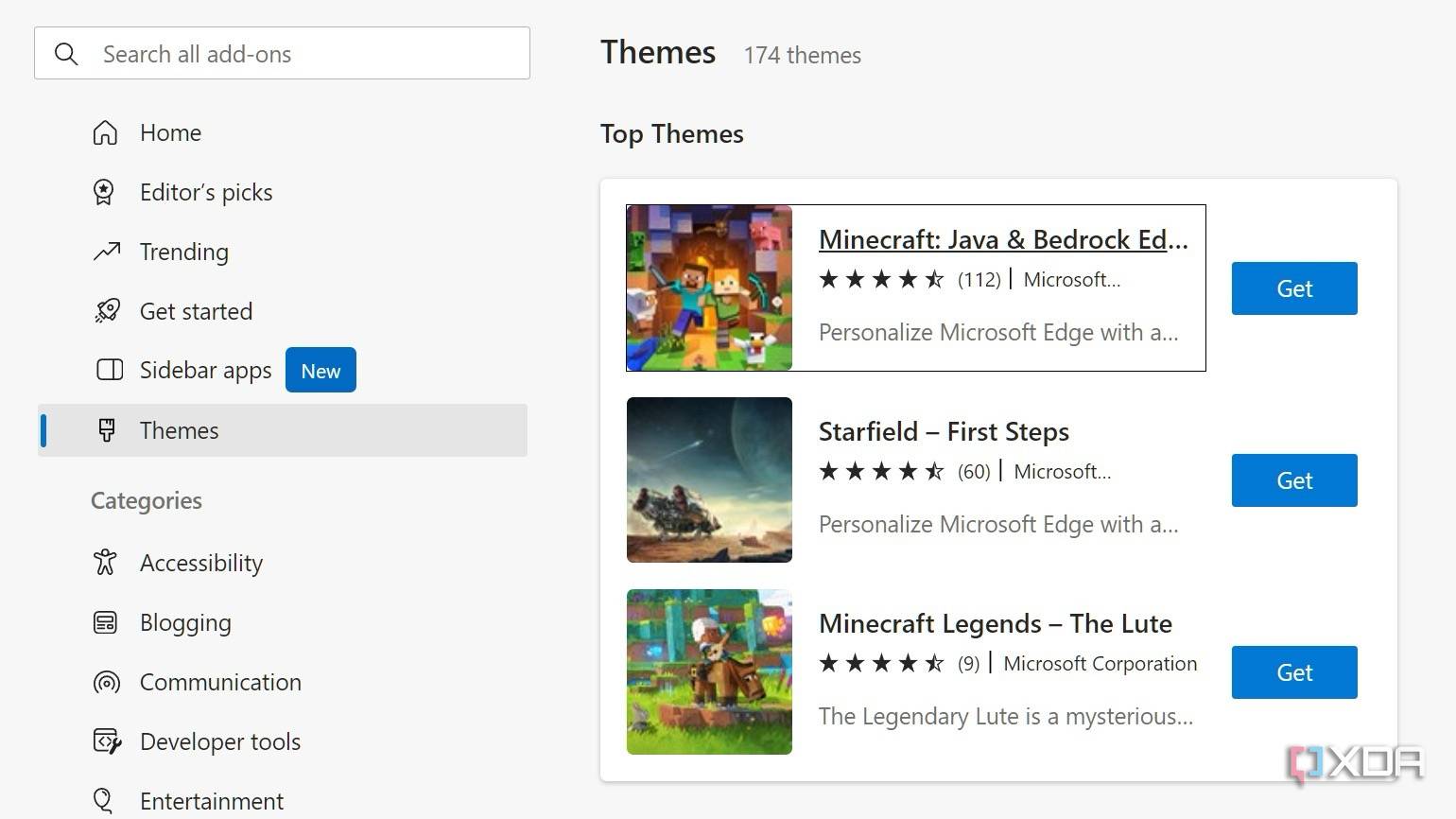Click the Starfield spaceship thumbnail
This screenshot has height=819, width=1456.
(x=709, y=479)
